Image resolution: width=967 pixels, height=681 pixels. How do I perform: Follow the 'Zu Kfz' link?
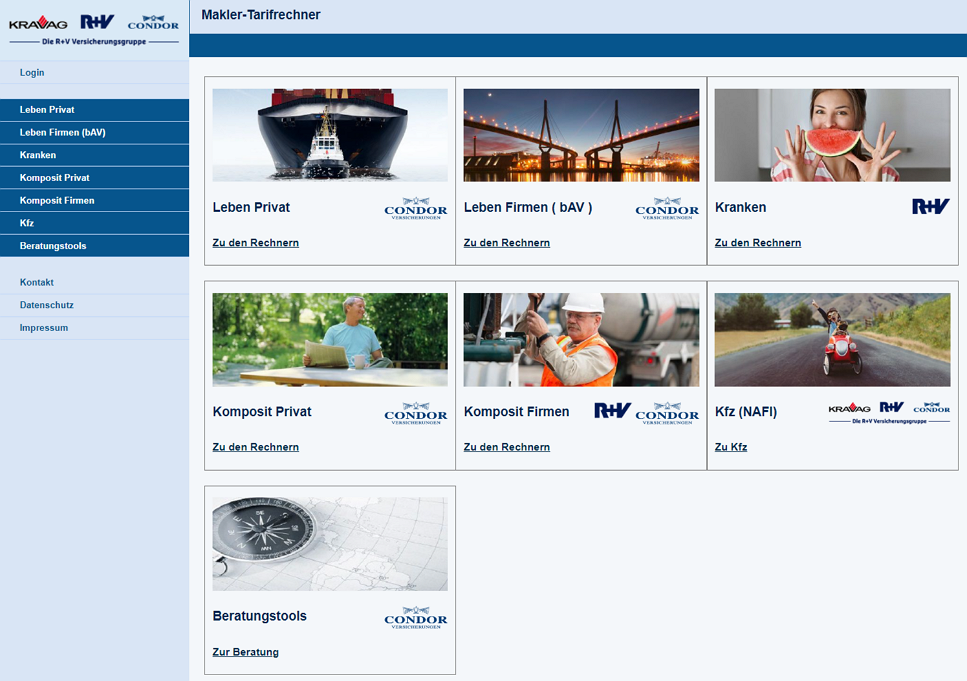click(730, 447)
